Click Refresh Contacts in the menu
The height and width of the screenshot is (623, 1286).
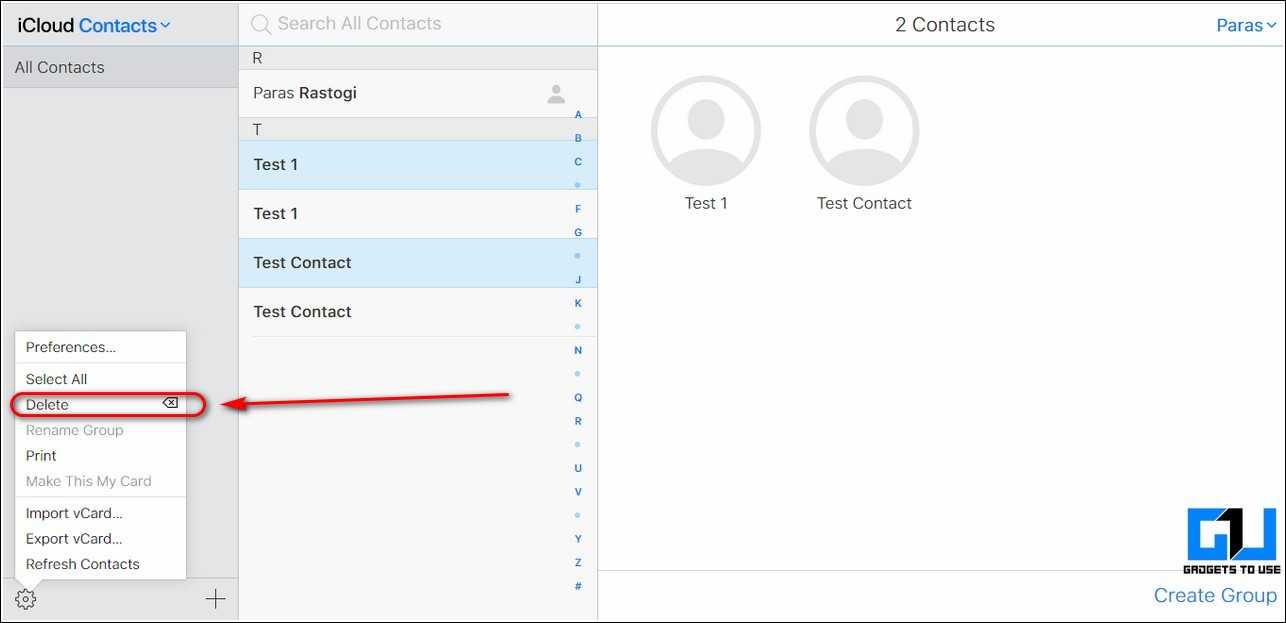[x=83, y=564]
